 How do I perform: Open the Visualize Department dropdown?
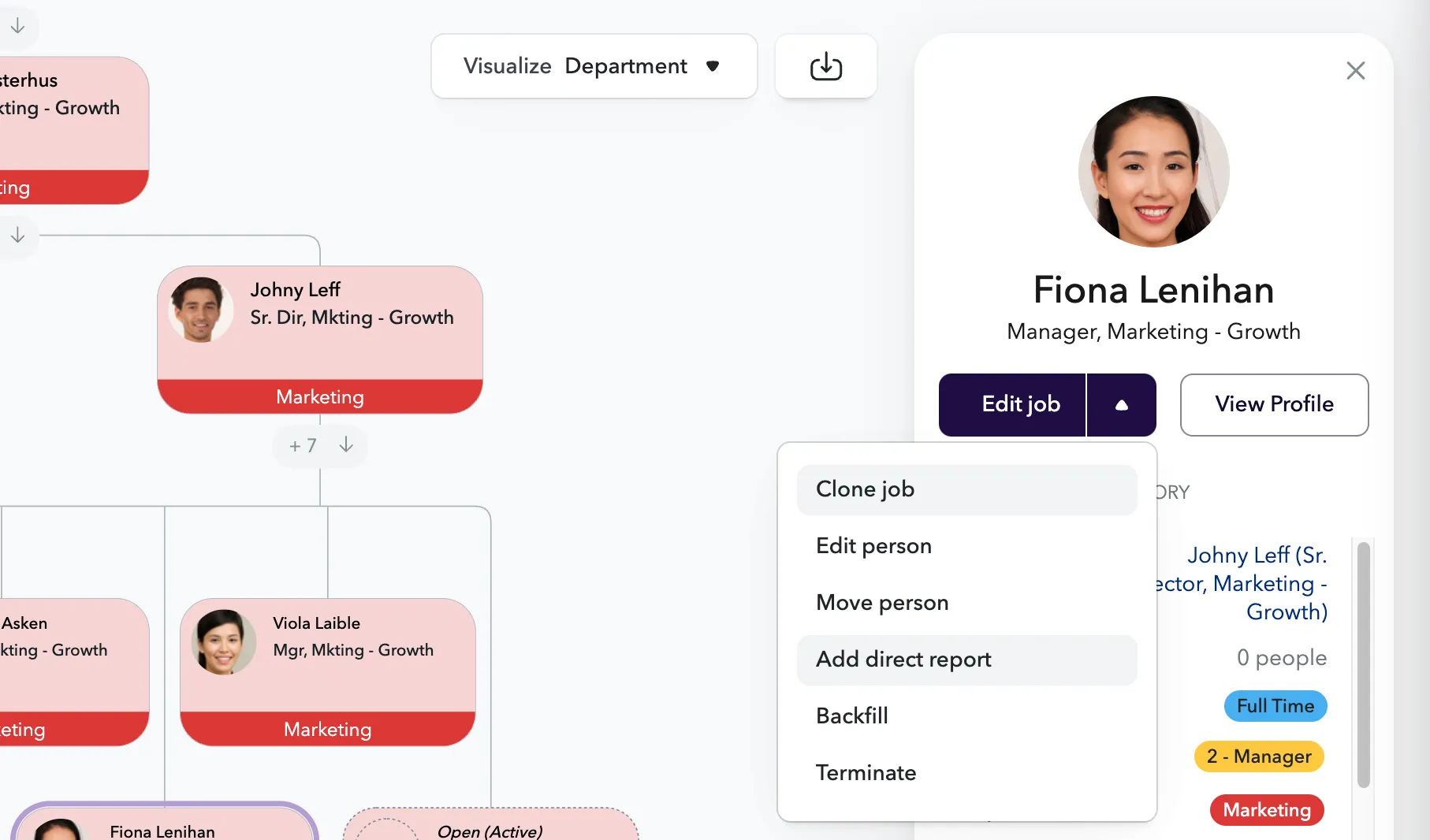594,66
